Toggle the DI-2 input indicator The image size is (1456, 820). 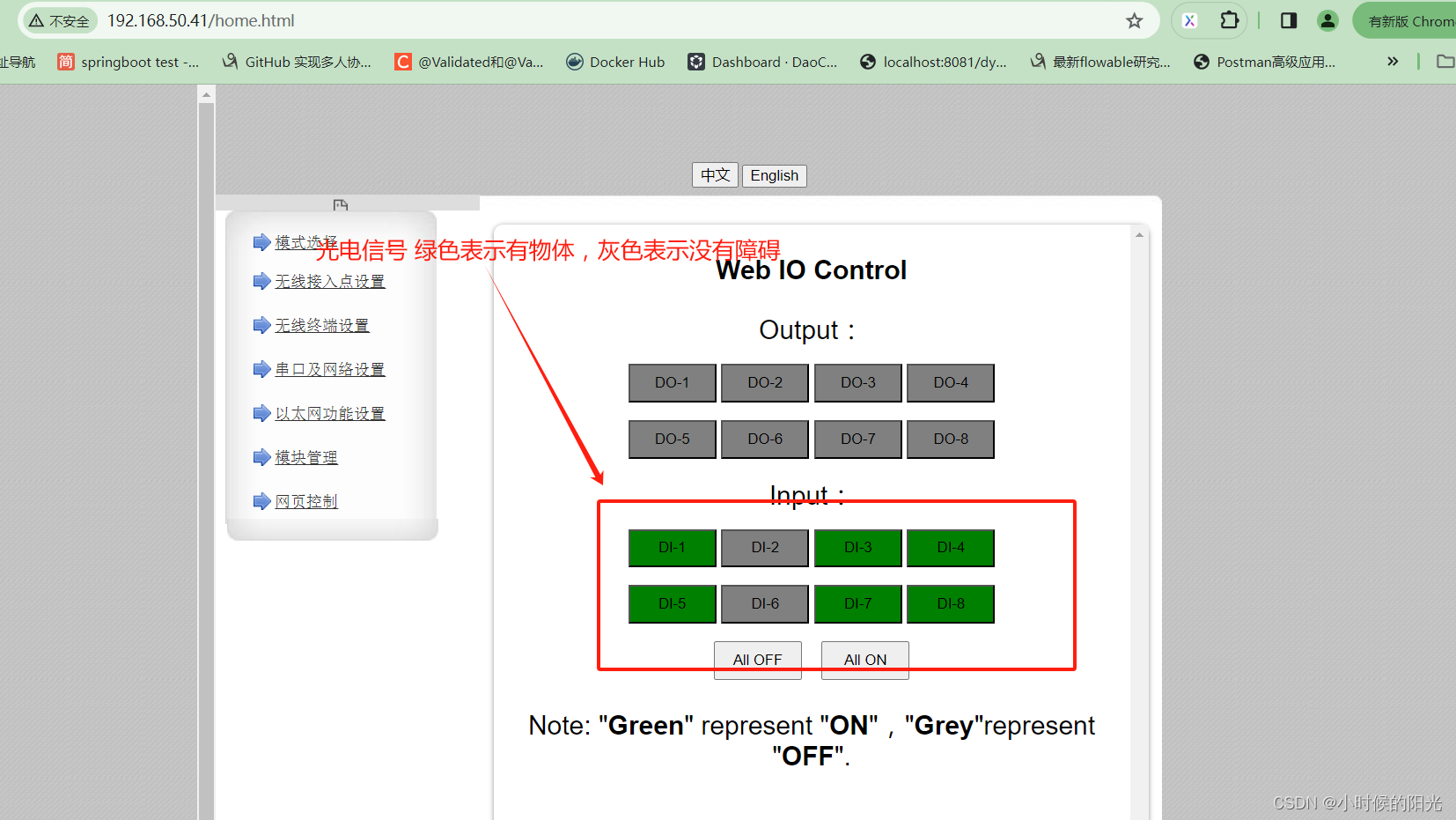[x=764, y=547]
